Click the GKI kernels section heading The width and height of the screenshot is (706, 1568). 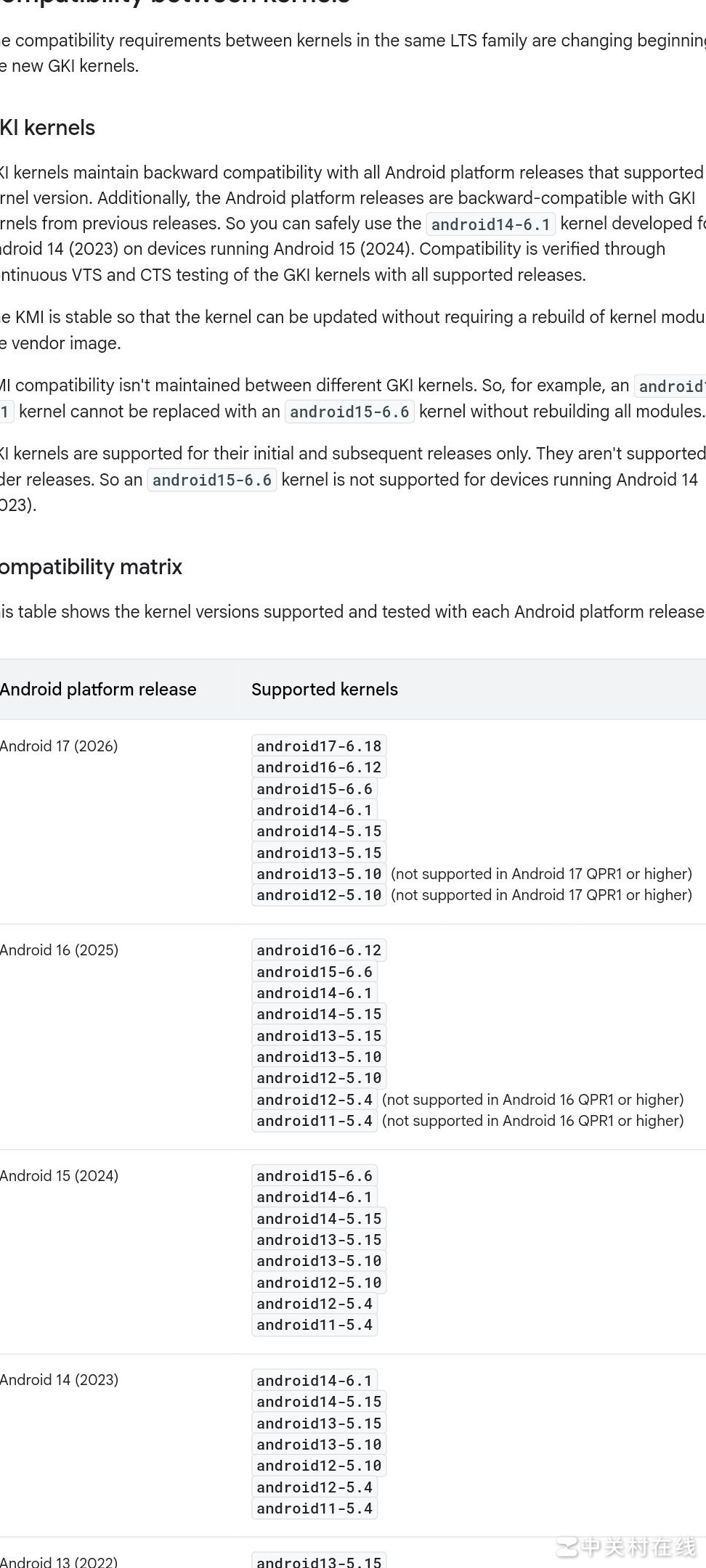click(x=48, y=128)
